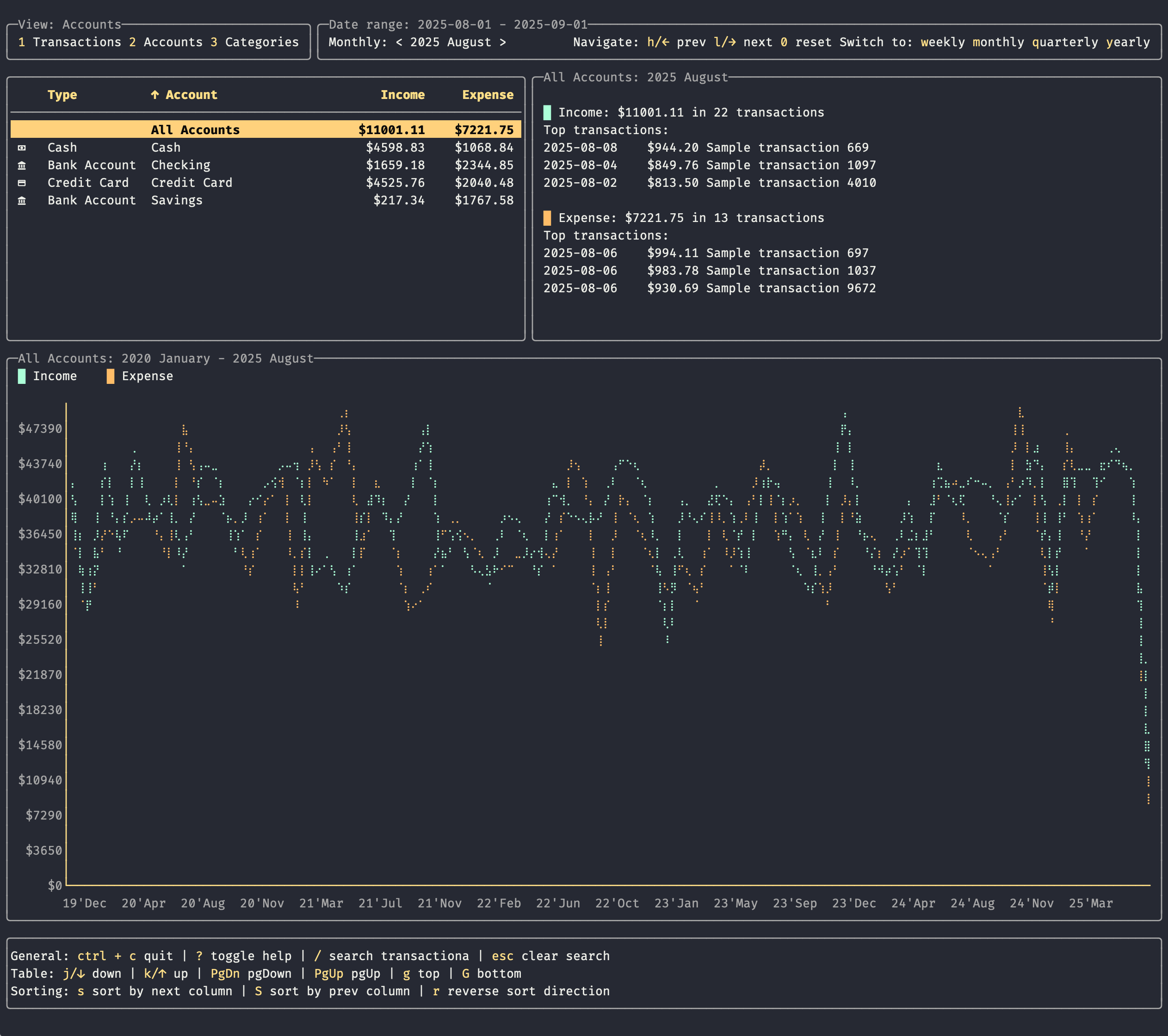
Task: Click the credit card icon beside Credit Card
Action: [x=22, y=183]
